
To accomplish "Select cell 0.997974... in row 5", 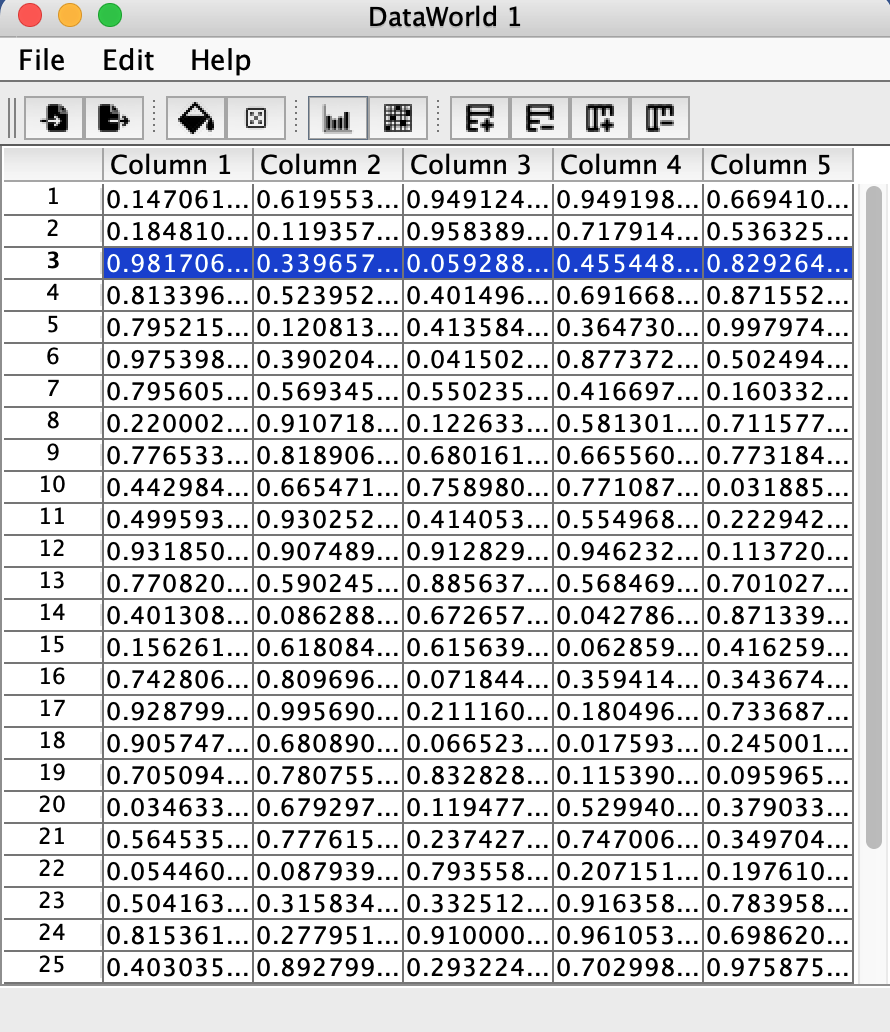I will pyautogui.click(x=778, y=327).
